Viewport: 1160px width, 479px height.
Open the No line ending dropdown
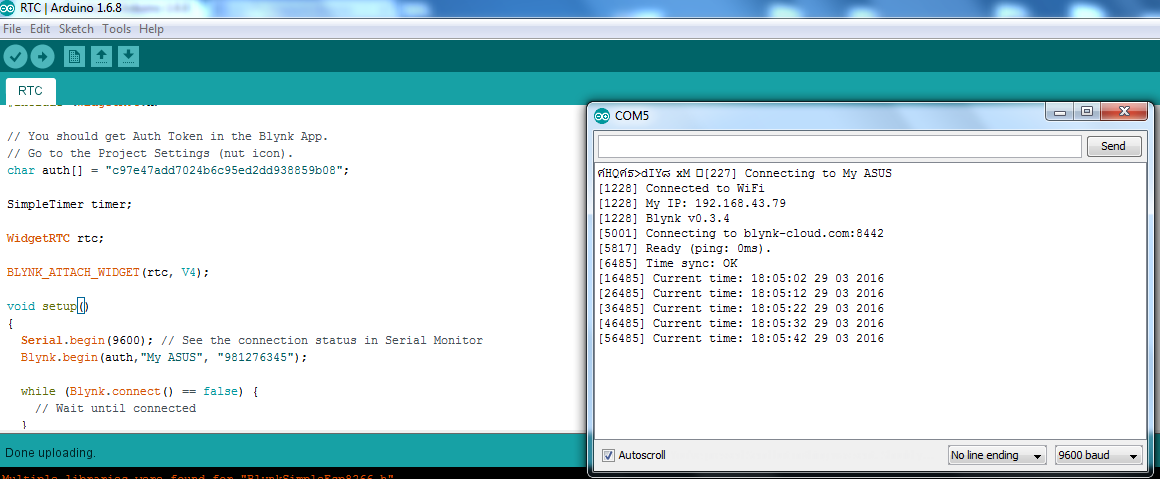pos(997,455)
